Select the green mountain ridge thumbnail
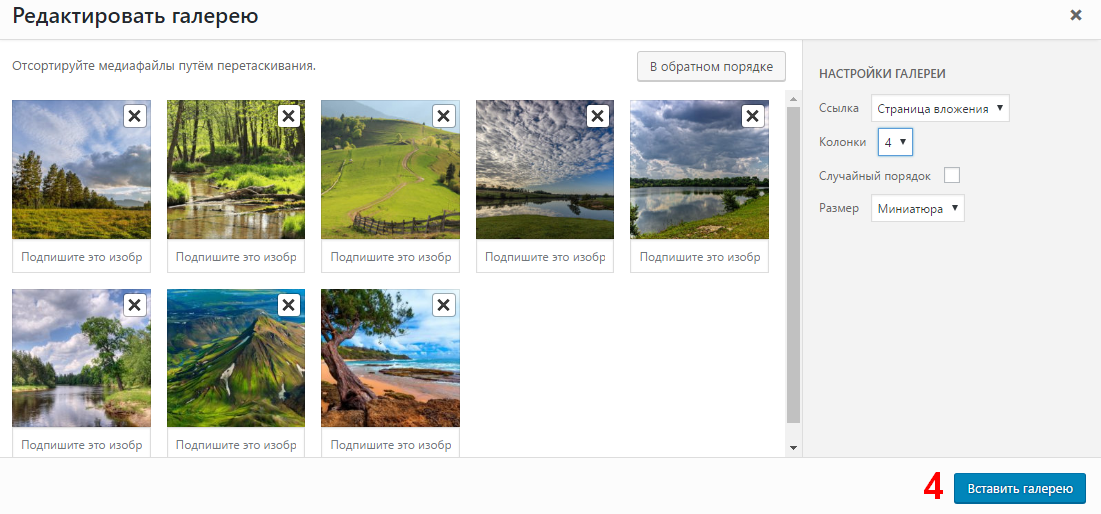This screenshot has height=514, width=1101. tap(236, 358)
